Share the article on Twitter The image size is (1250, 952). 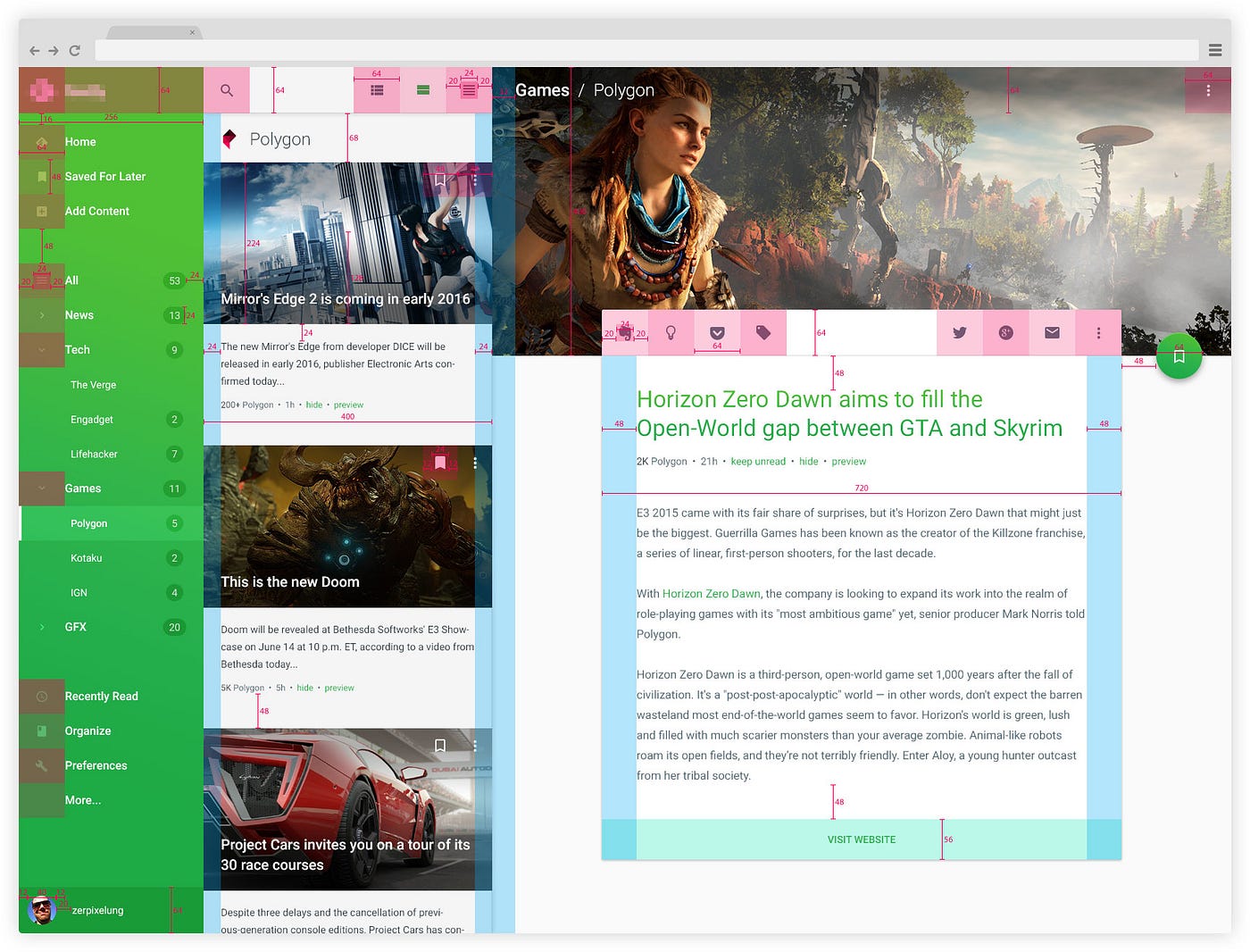[960, 332]
